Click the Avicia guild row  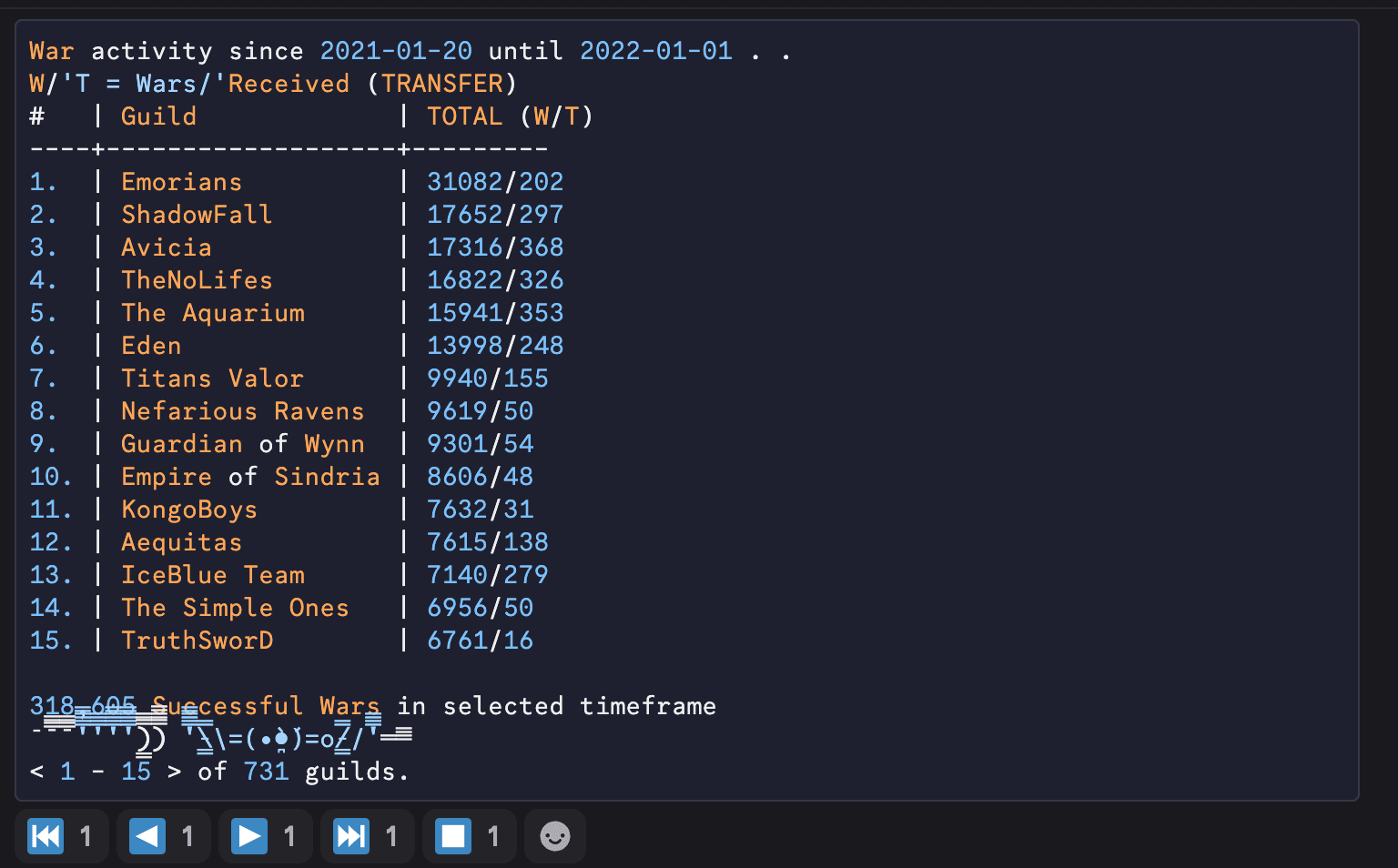pyautogui.click(x=167, y=247)
